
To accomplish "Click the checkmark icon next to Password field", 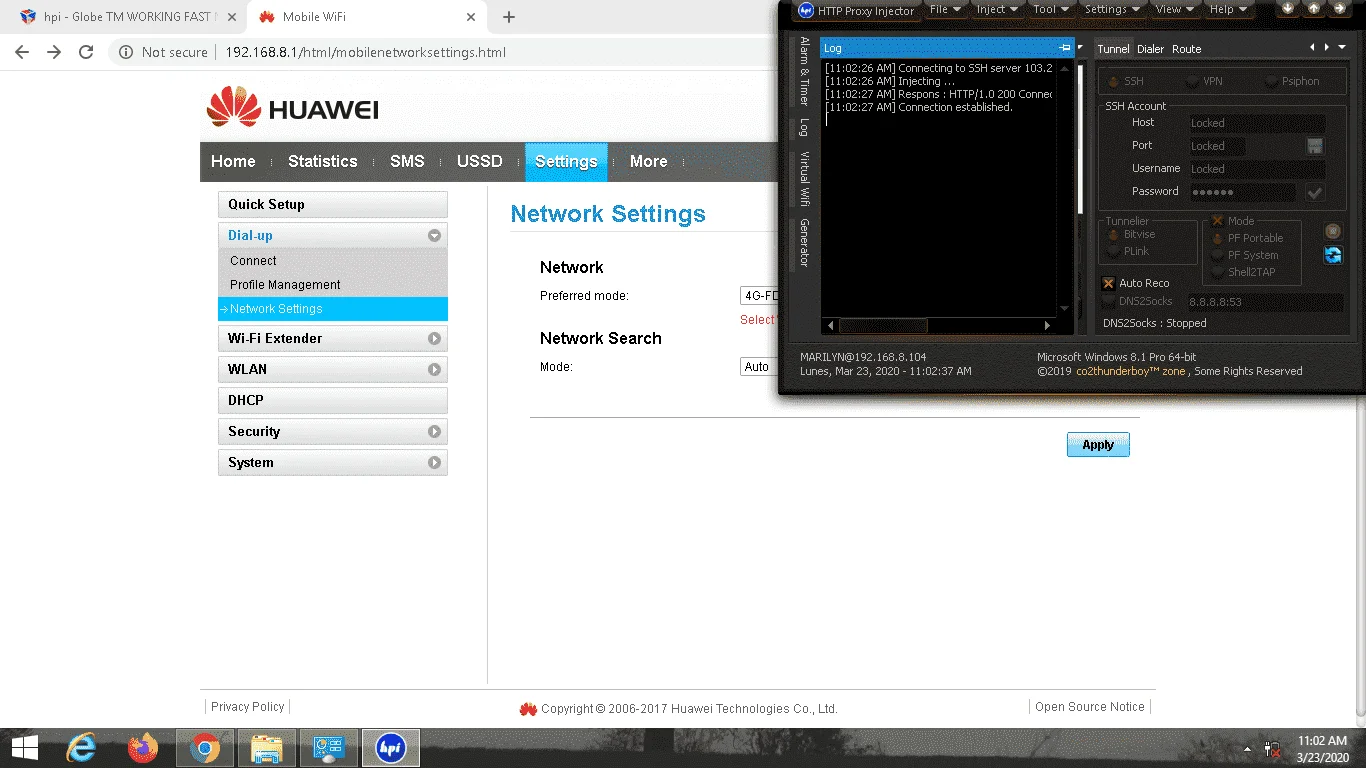I will pyautogui.click(x=1315, y=192).
